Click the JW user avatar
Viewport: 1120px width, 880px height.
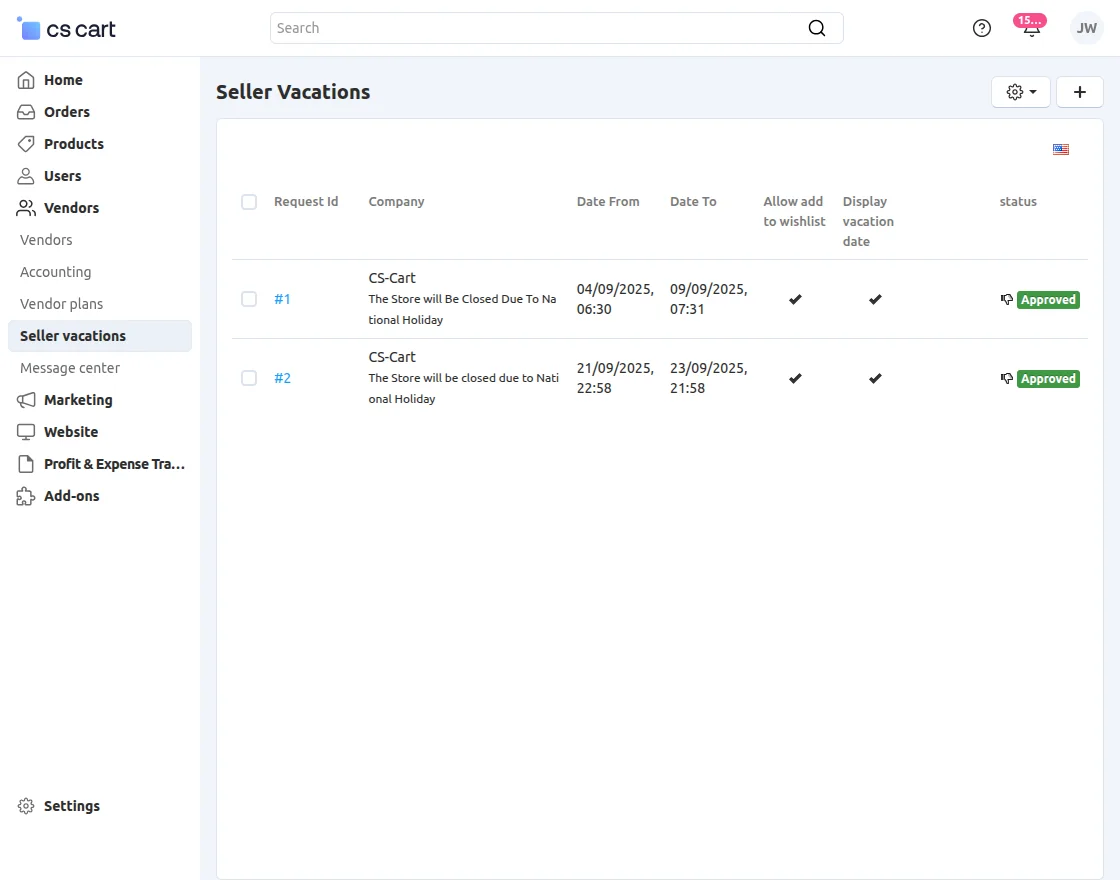tap(1086, 28)
